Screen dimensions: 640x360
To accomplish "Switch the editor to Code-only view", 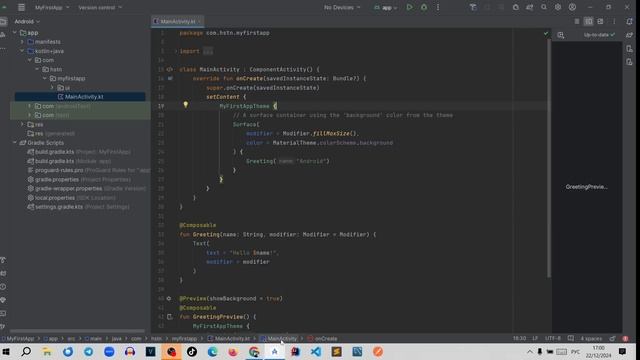I will 577,21.
